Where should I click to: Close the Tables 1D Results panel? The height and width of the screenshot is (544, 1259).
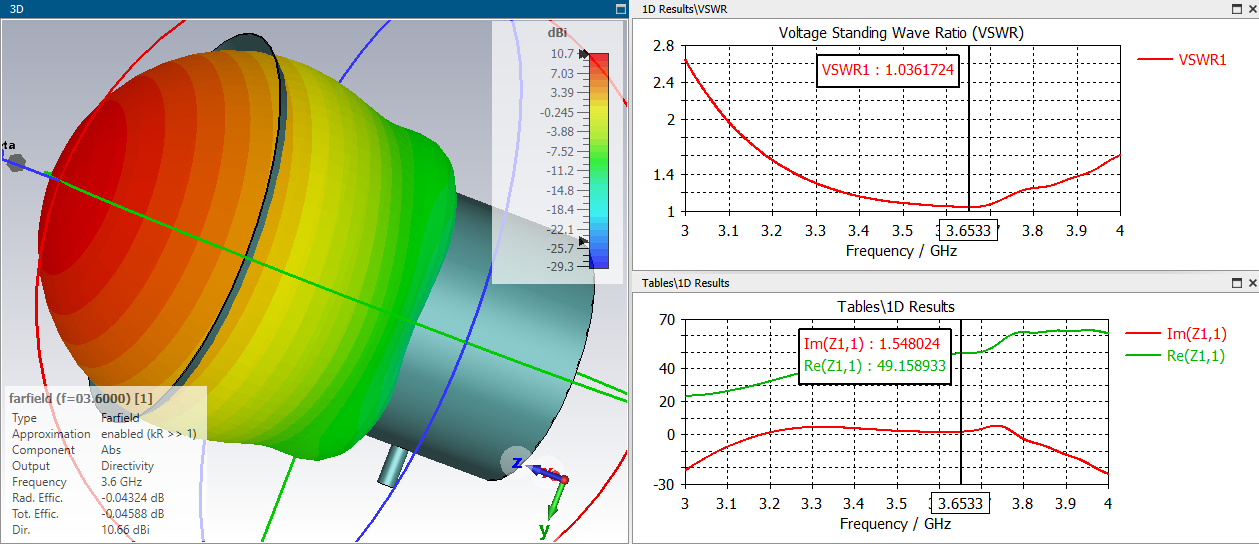pos(1252,283)
